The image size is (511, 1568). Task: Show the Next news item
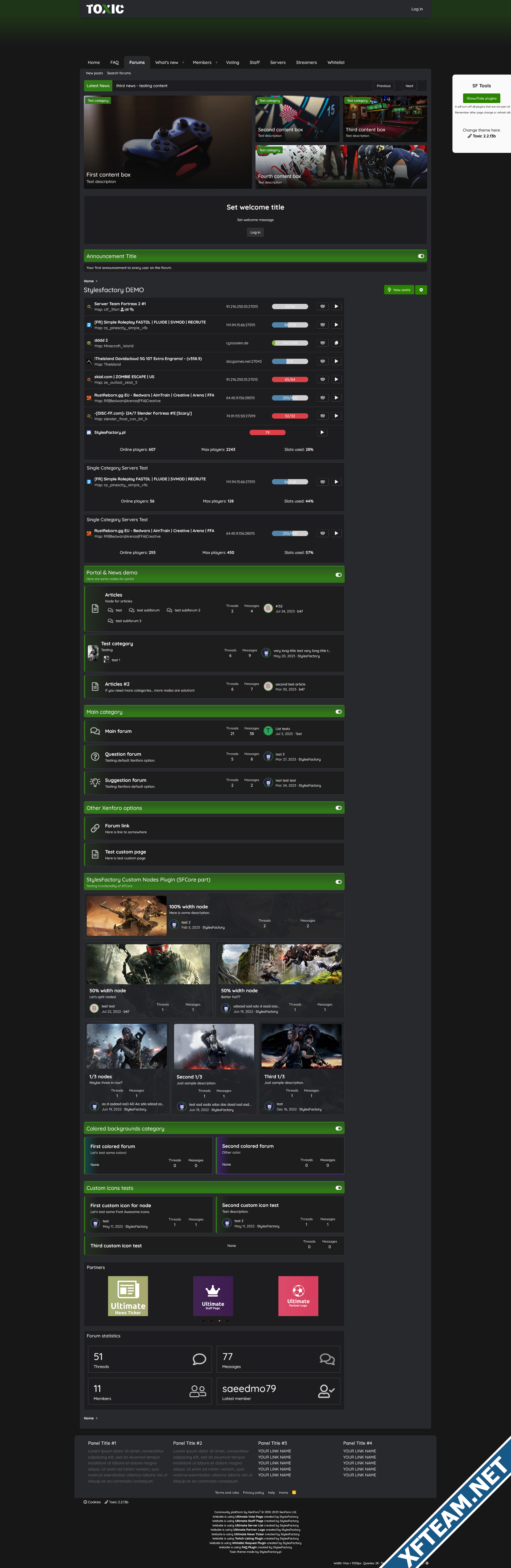coord(409,86)
